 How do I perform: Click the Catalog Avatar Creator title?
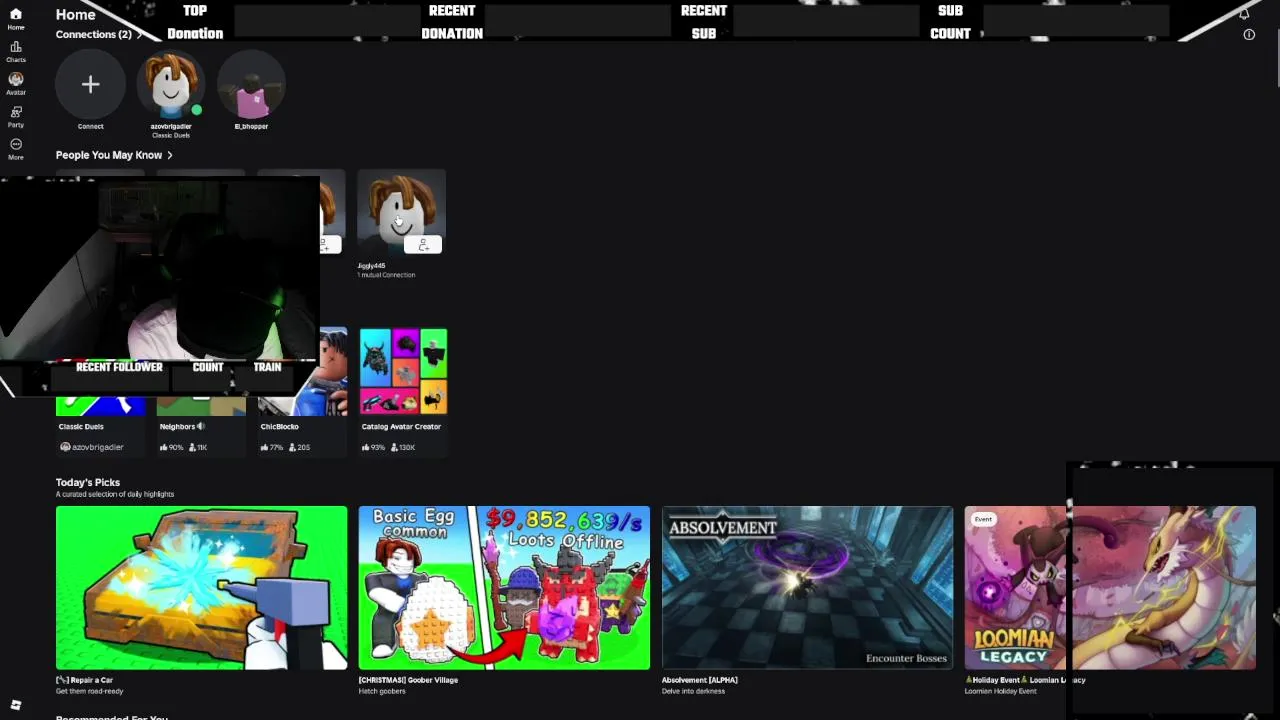[x=401, y=426]
